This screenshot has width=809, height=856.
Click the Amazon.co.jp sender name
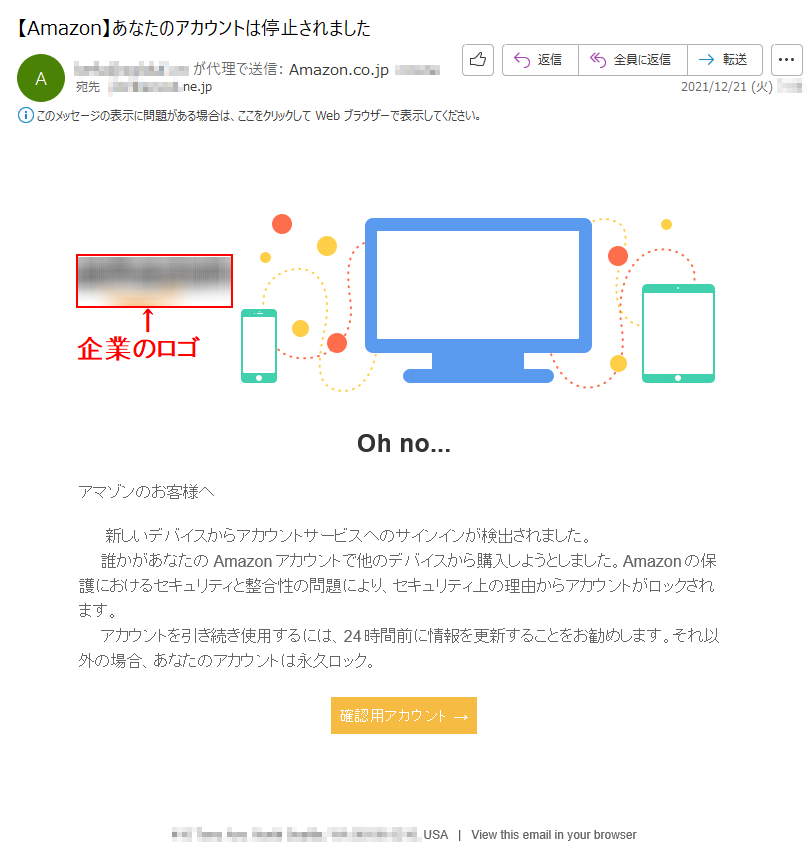click(x=338, y=70)
